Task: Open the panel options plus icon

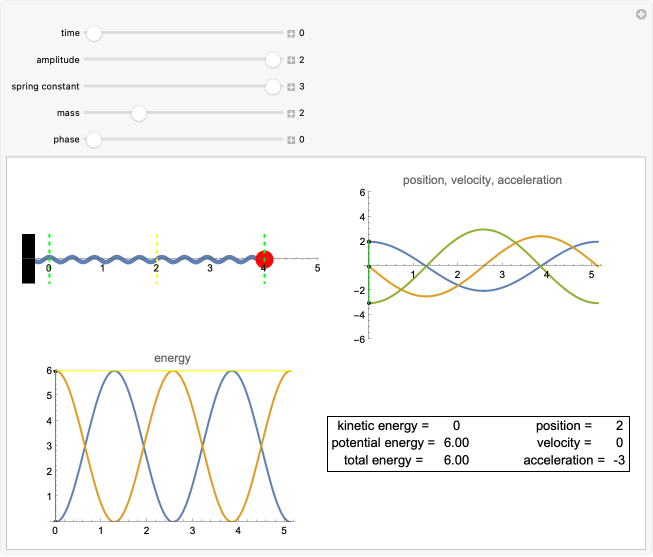Action: coord(641,14)
